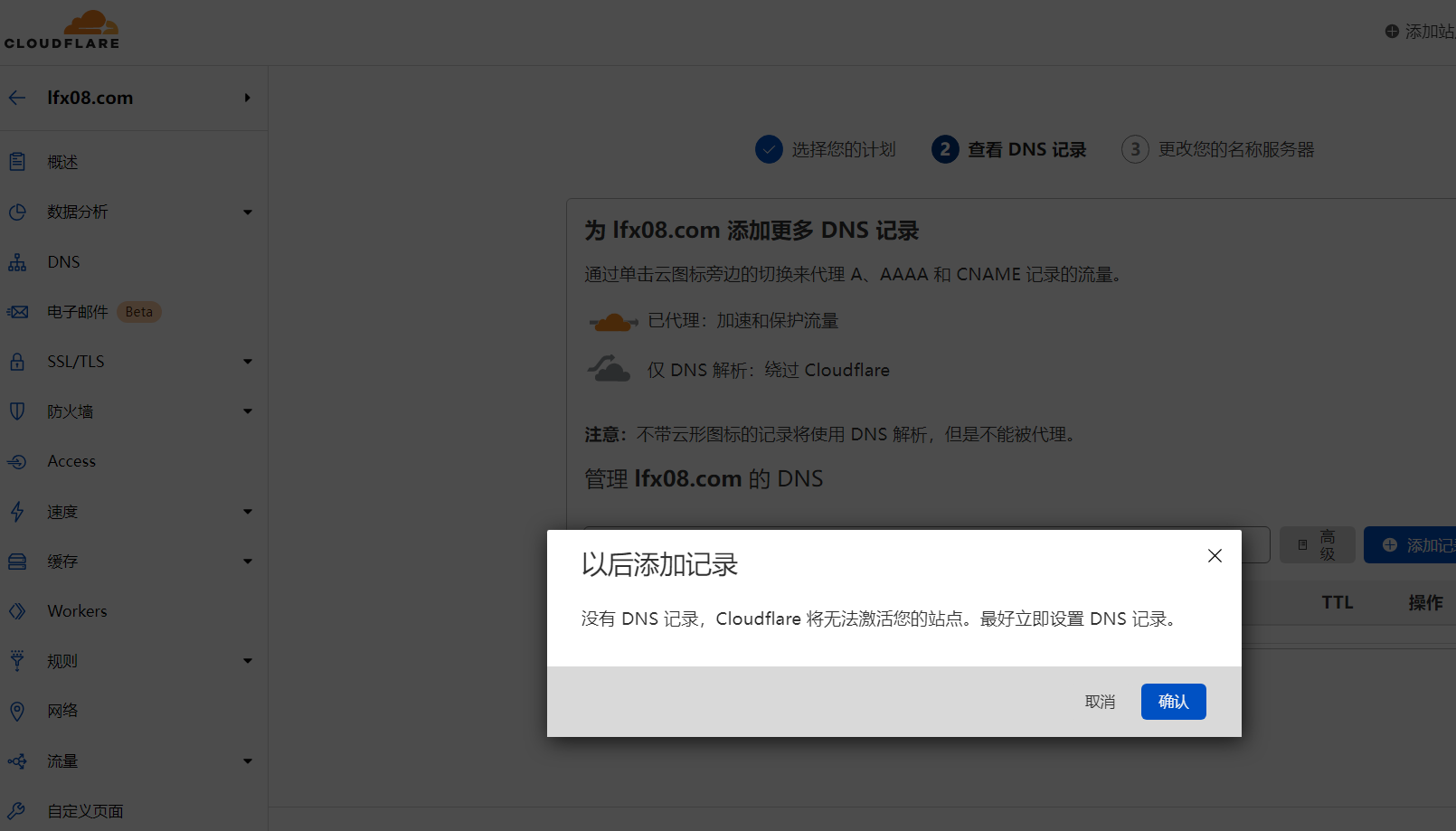The width and height of the screenshot is (1456, 831).
Task: Click the 电子邮件 envelope icon
Action: (x=17, y=312)
